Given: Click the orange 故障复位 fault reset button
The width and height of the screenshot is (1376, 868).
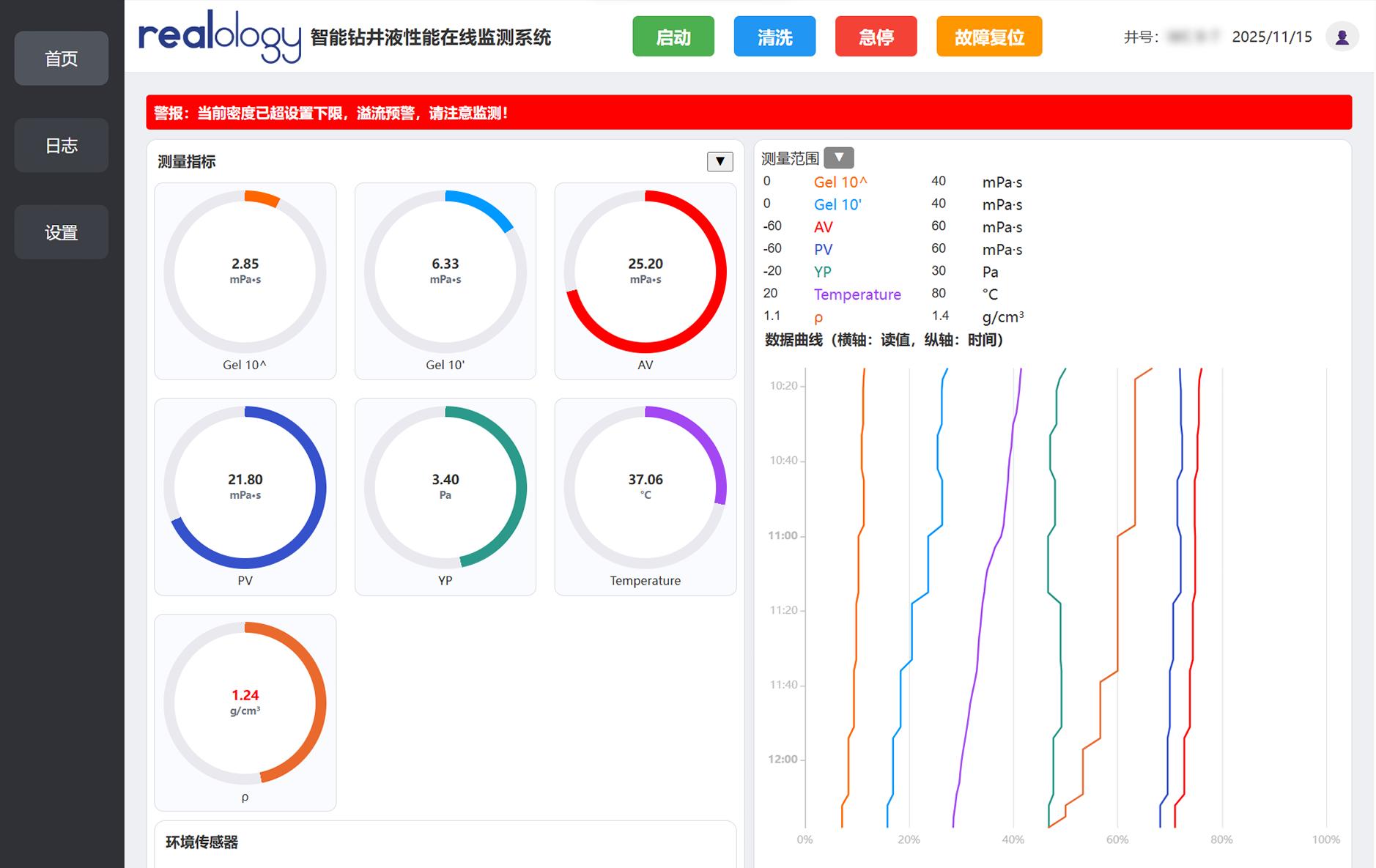Looking at the screenshot, I should 989,37.
